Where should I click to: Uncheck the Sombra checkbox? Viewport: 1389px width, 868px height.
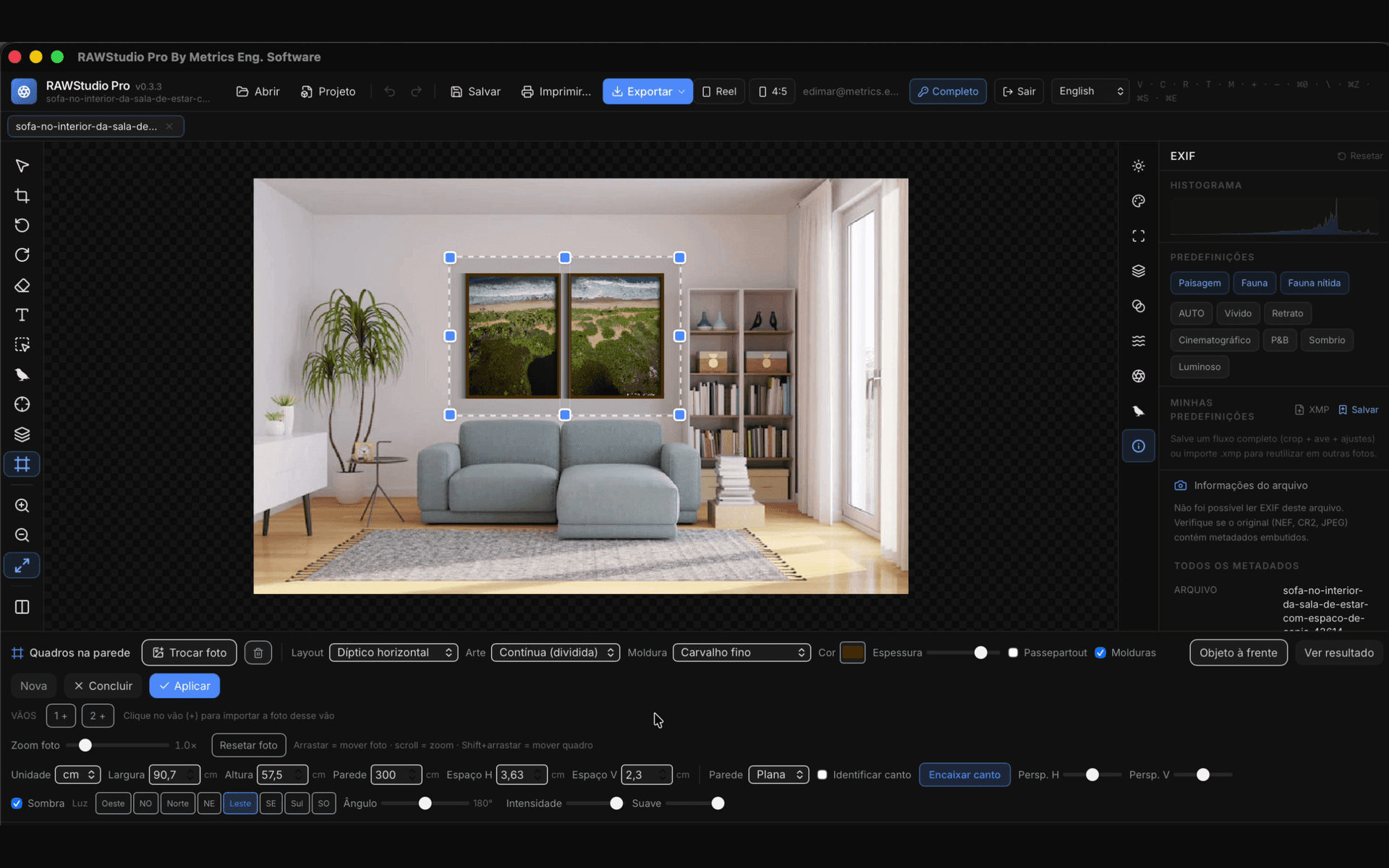click(x=17, y=804)
